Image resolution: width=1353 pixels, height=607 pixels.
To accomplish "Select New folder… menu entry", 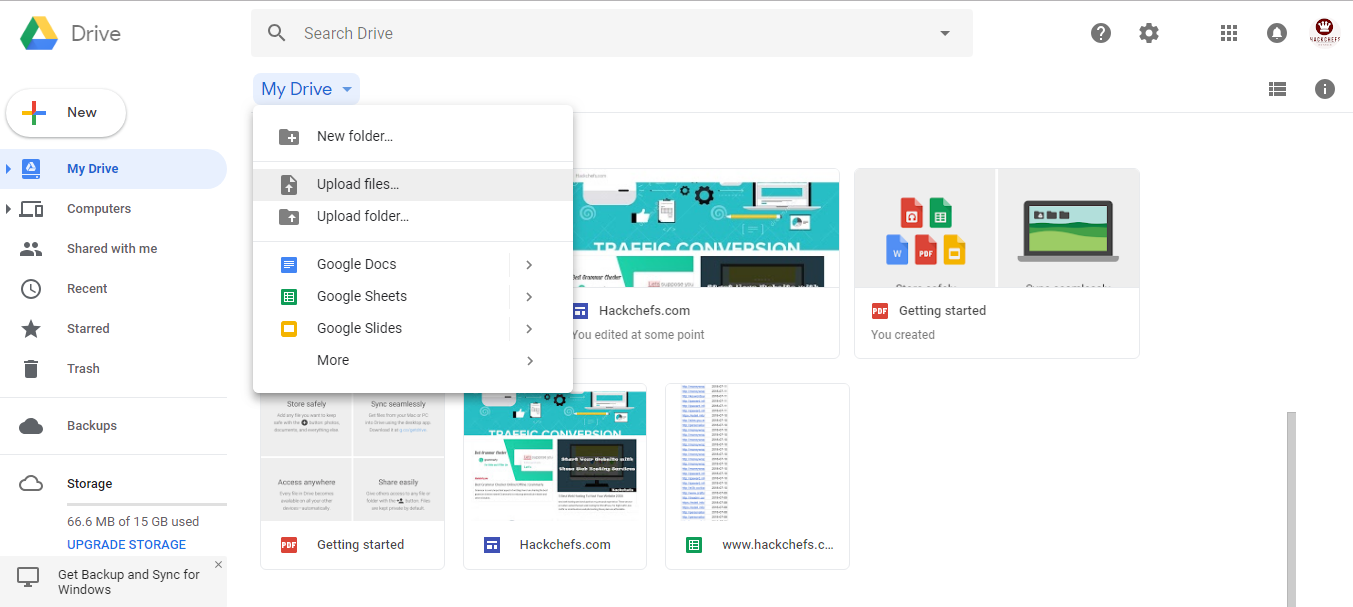I will tap(413, 136).
